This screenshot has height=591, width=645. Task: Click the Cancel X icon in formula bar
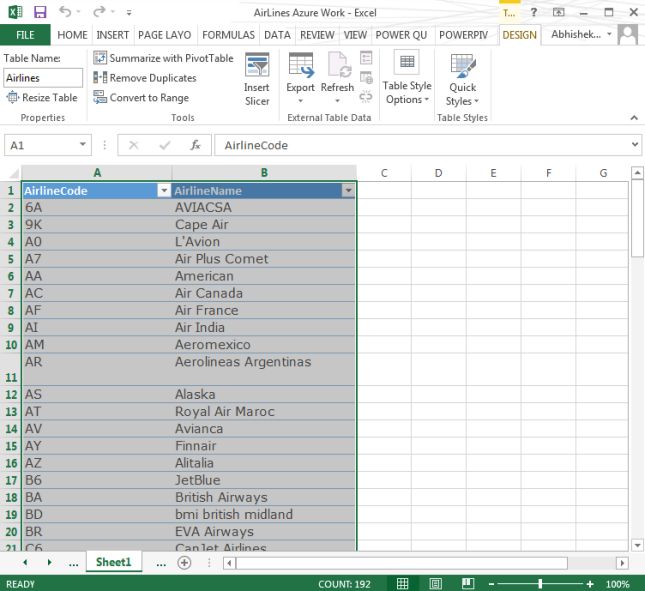[x=133, y=145]
